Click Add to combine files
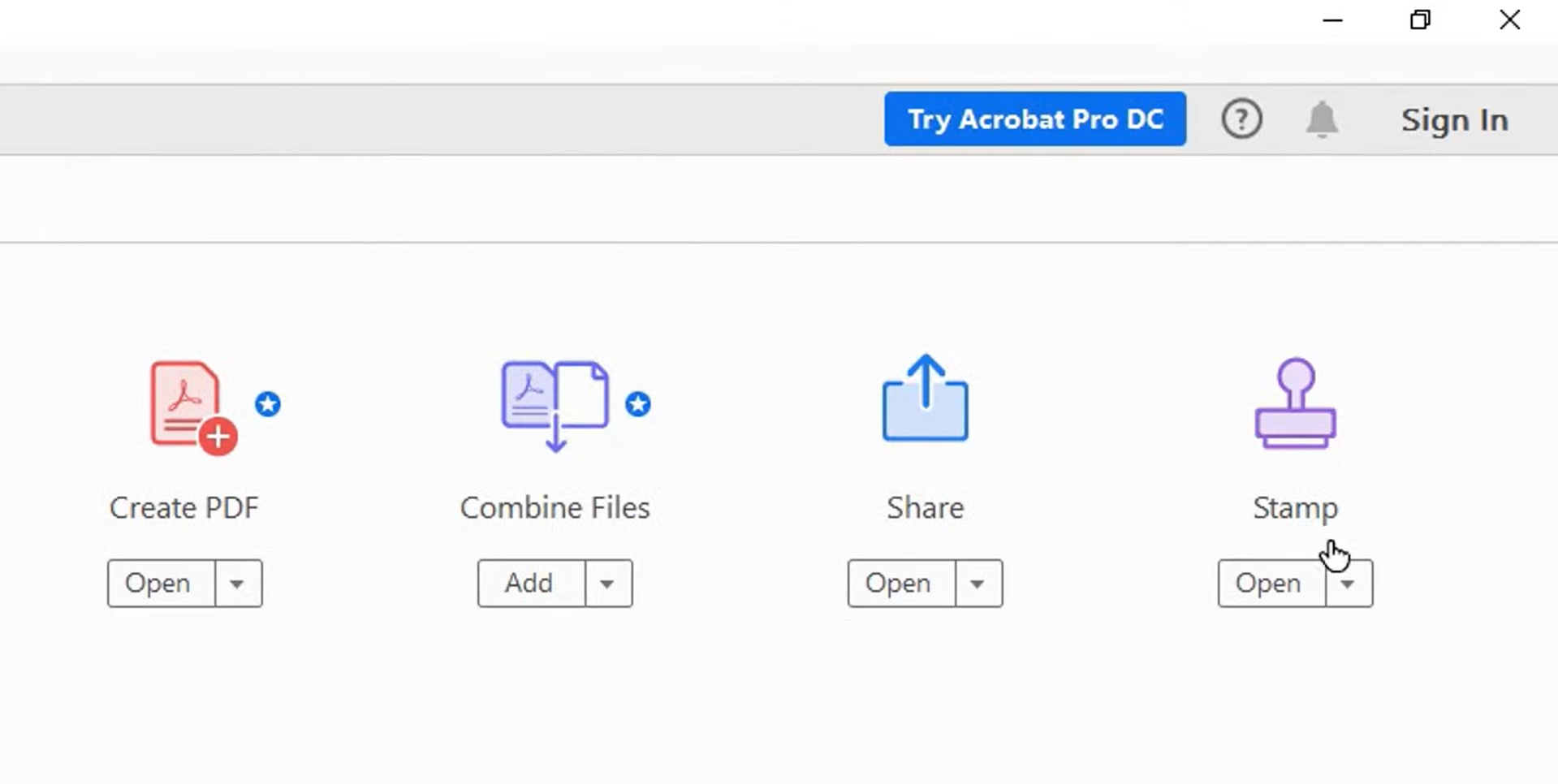1558x784 pixels. tap(528, 583)
